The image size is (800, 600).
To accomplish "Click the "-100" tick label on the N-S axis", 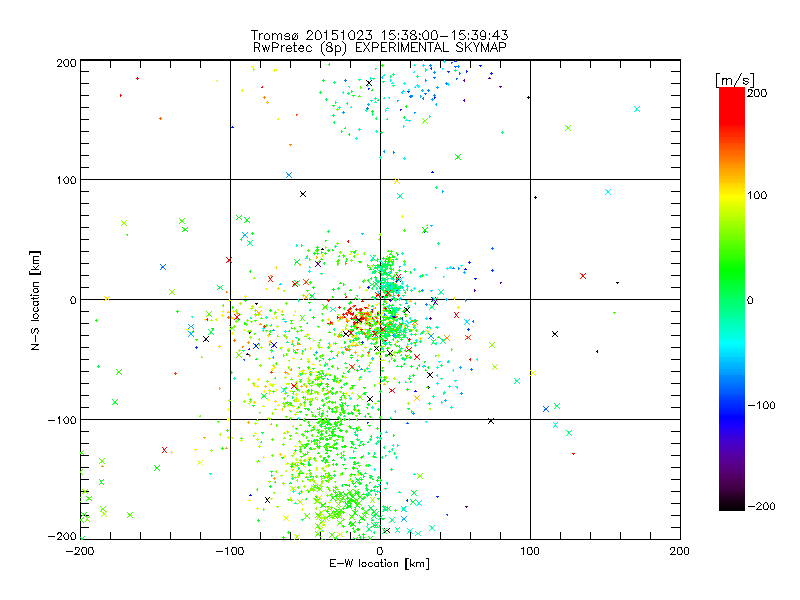I will tap(62, 420).
